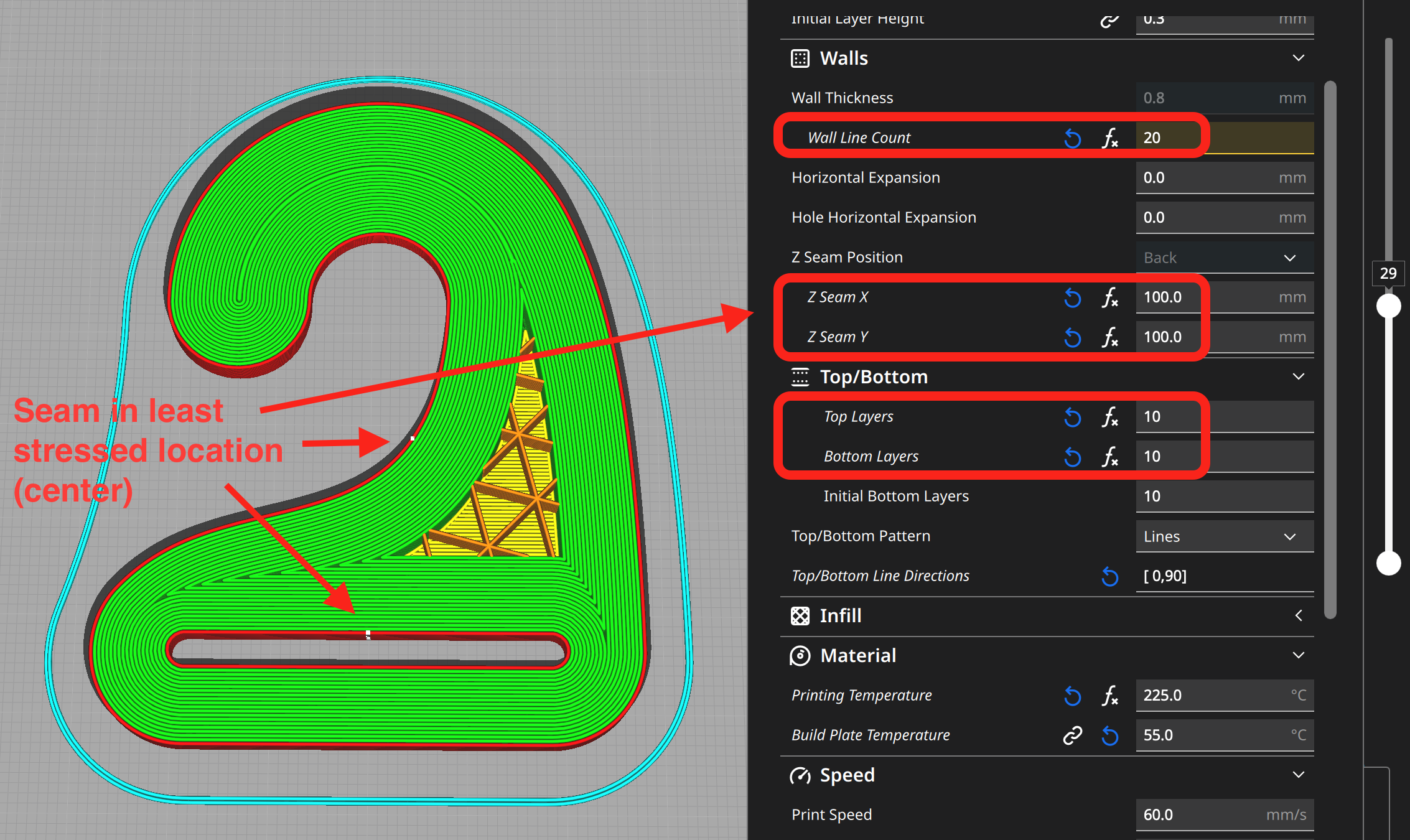Image resolution: width=1410 pixels, height=840 pixels.
Task: Open the Z Seam Position dropdown
Action: (x=1225, y=258)
